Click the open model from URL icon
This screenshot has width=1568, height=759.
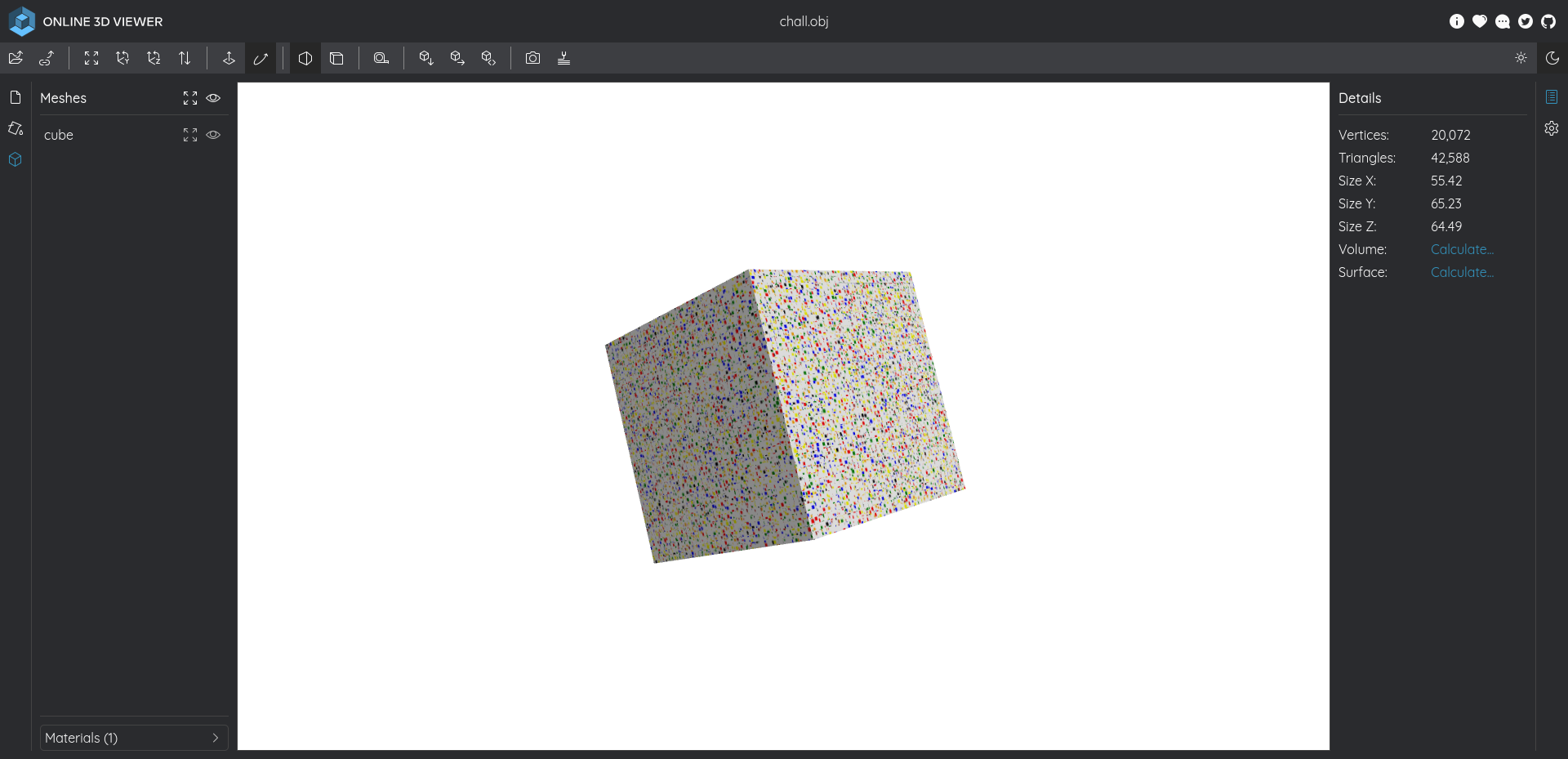pyautogui.click(x=47, y=58)
